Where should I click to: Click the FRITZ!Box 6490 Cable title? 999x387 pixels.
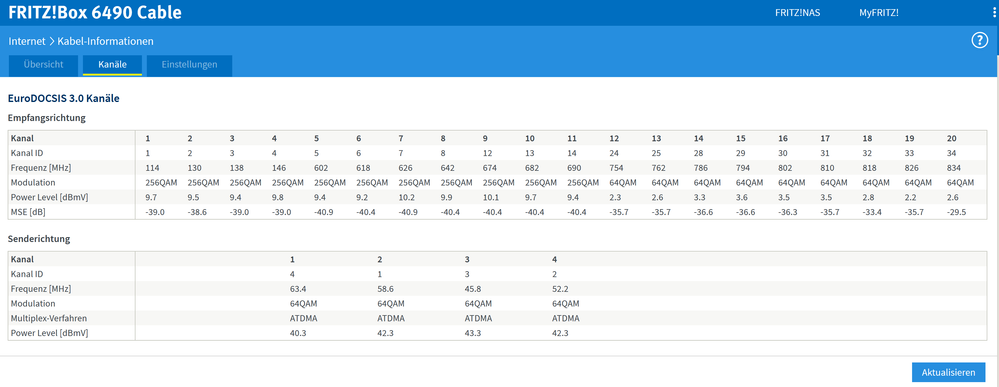pos(95,12)
